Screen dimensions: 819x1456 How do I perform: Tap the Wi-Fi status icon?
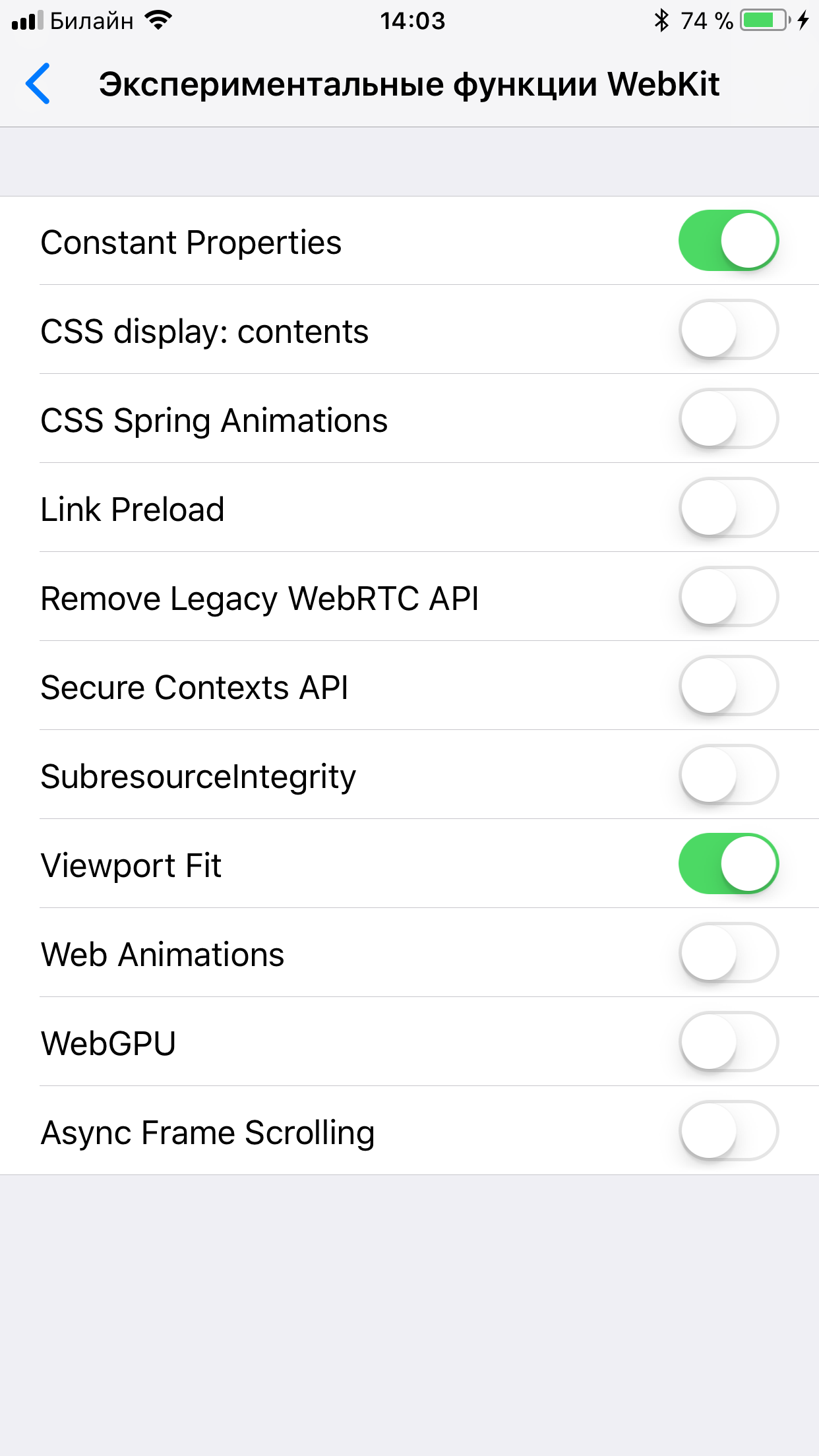[x=158, y=20]
